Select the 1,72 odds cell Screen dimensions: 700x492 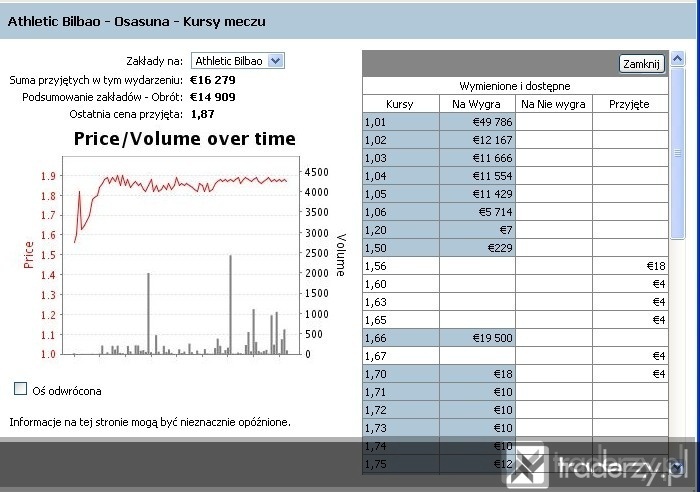(401, 410)
